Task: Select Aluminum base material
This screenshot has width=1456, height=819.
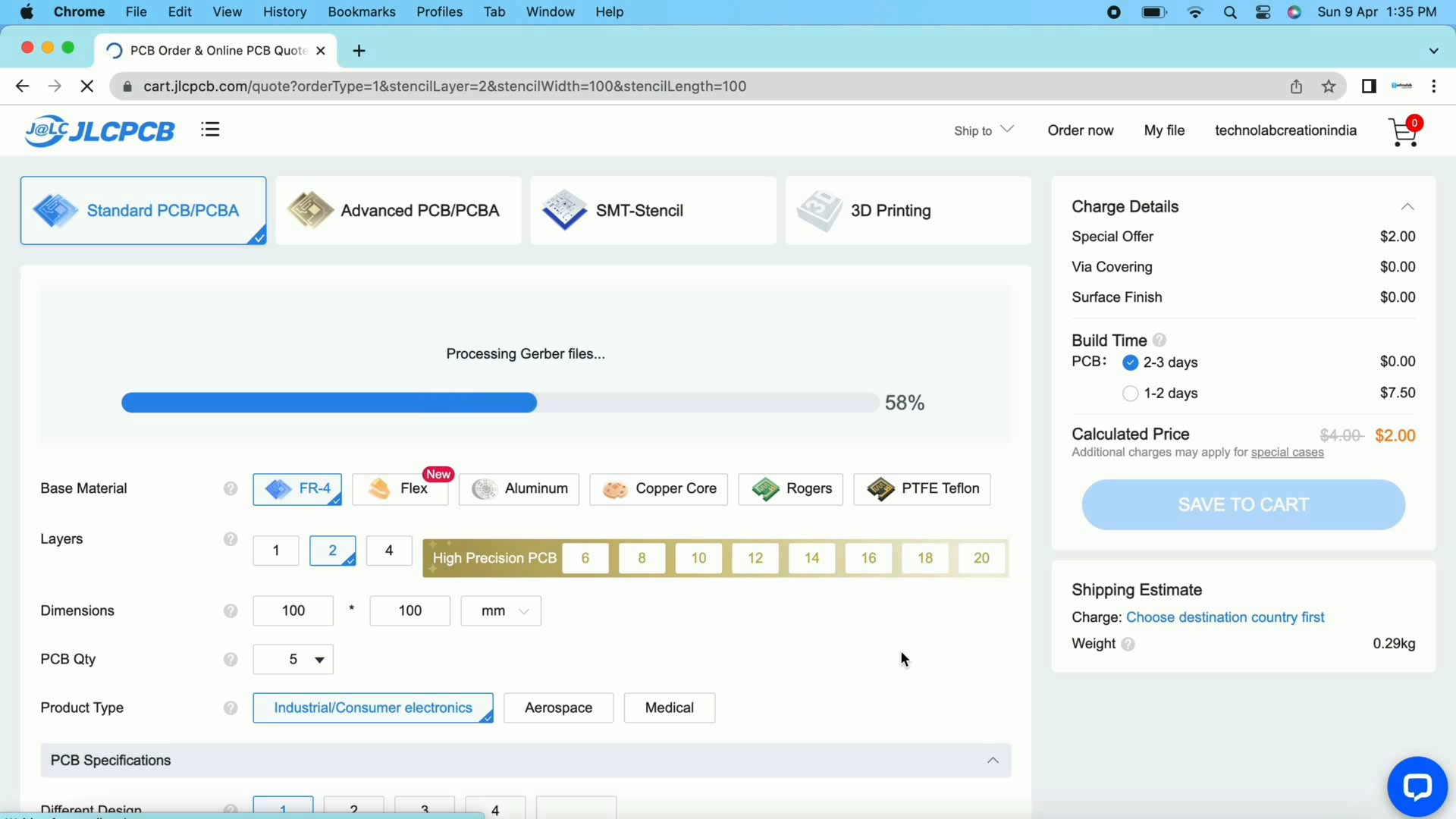Action: (519, 489)
